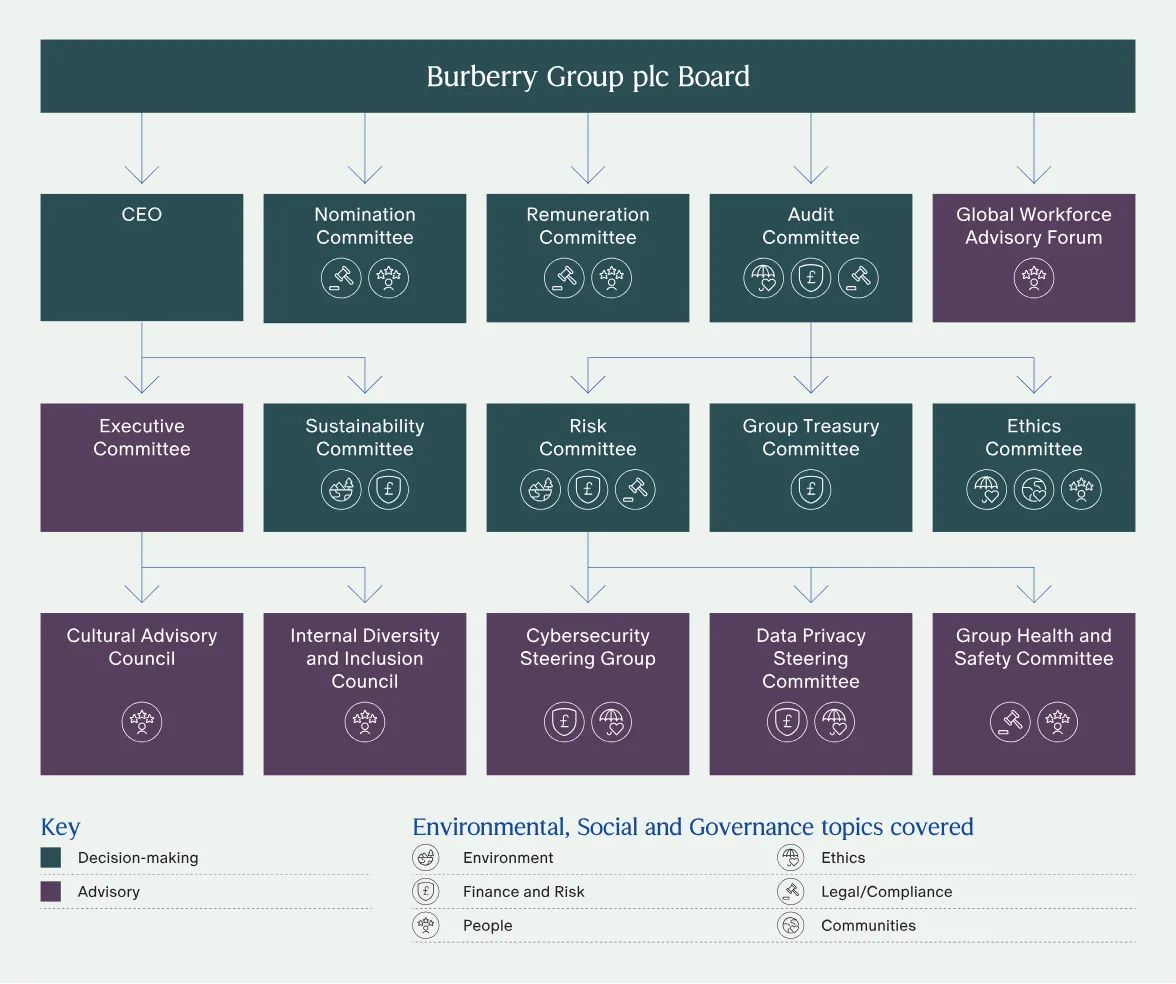Screen dimensions: 1176x984
Task: Click the Remuneration Committee title text
Action: click(x=588, y=226)
